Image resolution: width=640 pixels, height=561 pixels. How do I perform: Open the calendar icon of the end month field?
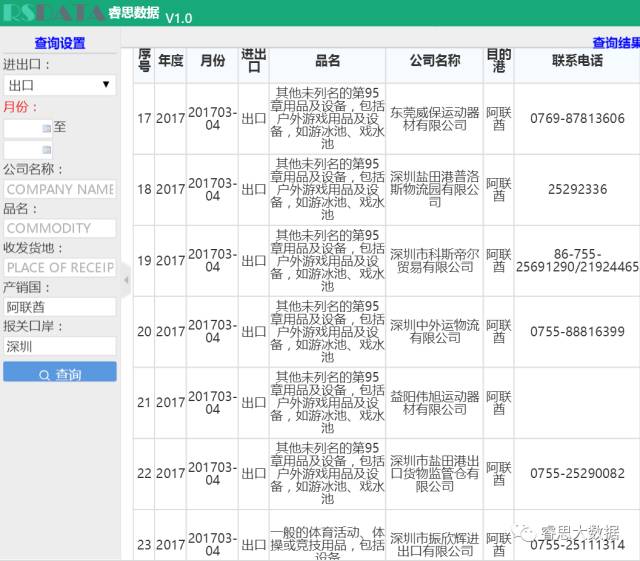pyautogui.click(x=47, y=150)
